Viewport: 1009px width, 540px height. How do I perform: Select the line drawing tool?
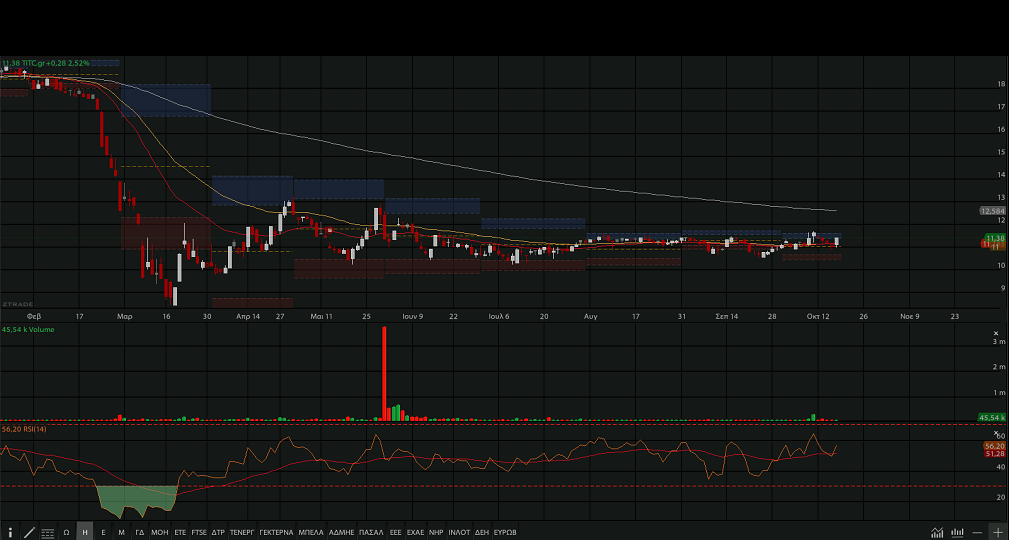28,532
